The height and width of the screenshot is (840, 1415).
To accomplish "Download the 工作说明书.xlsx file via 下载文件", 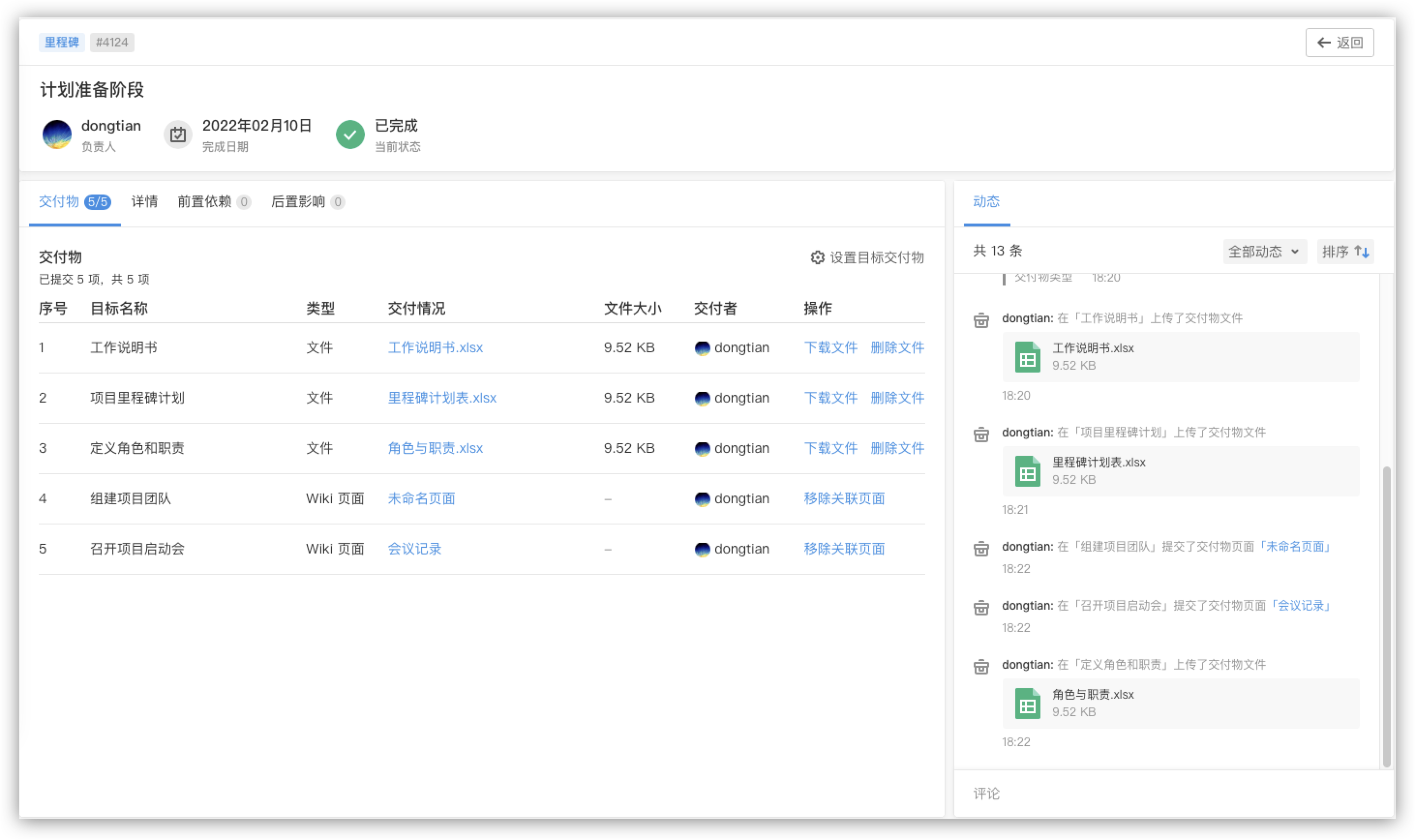I will pyautogui.click(x=830, y=347).
